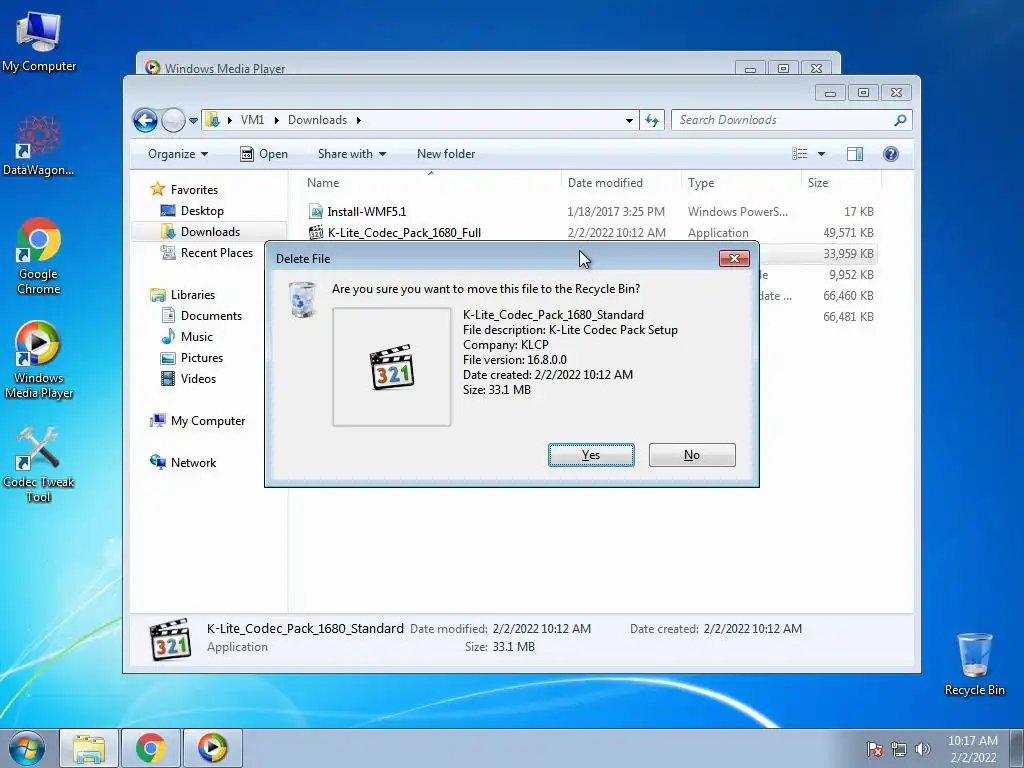The width and height of the screenshot is (1024, 768).
Task: Refresh the Downloads folder view
Action: pyautogui.click(x=652, y=120)
